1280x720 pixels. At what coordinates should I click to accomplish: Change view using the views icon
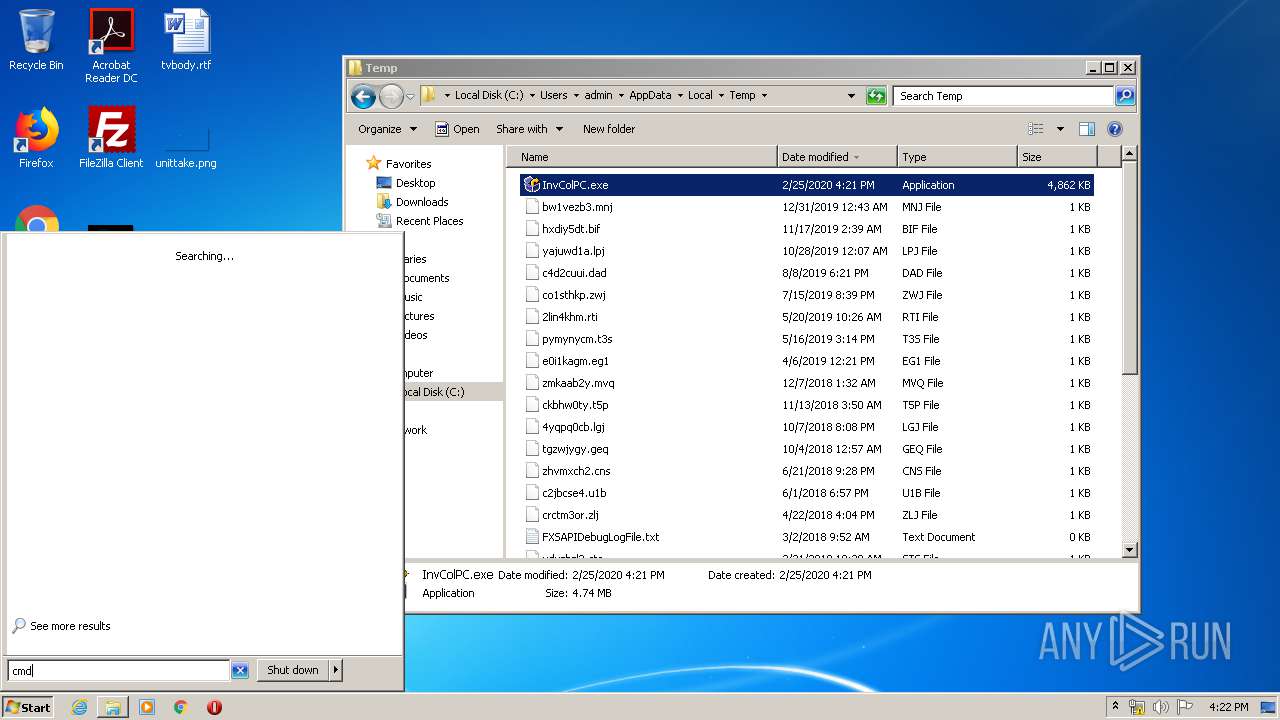coord(1036,129)
